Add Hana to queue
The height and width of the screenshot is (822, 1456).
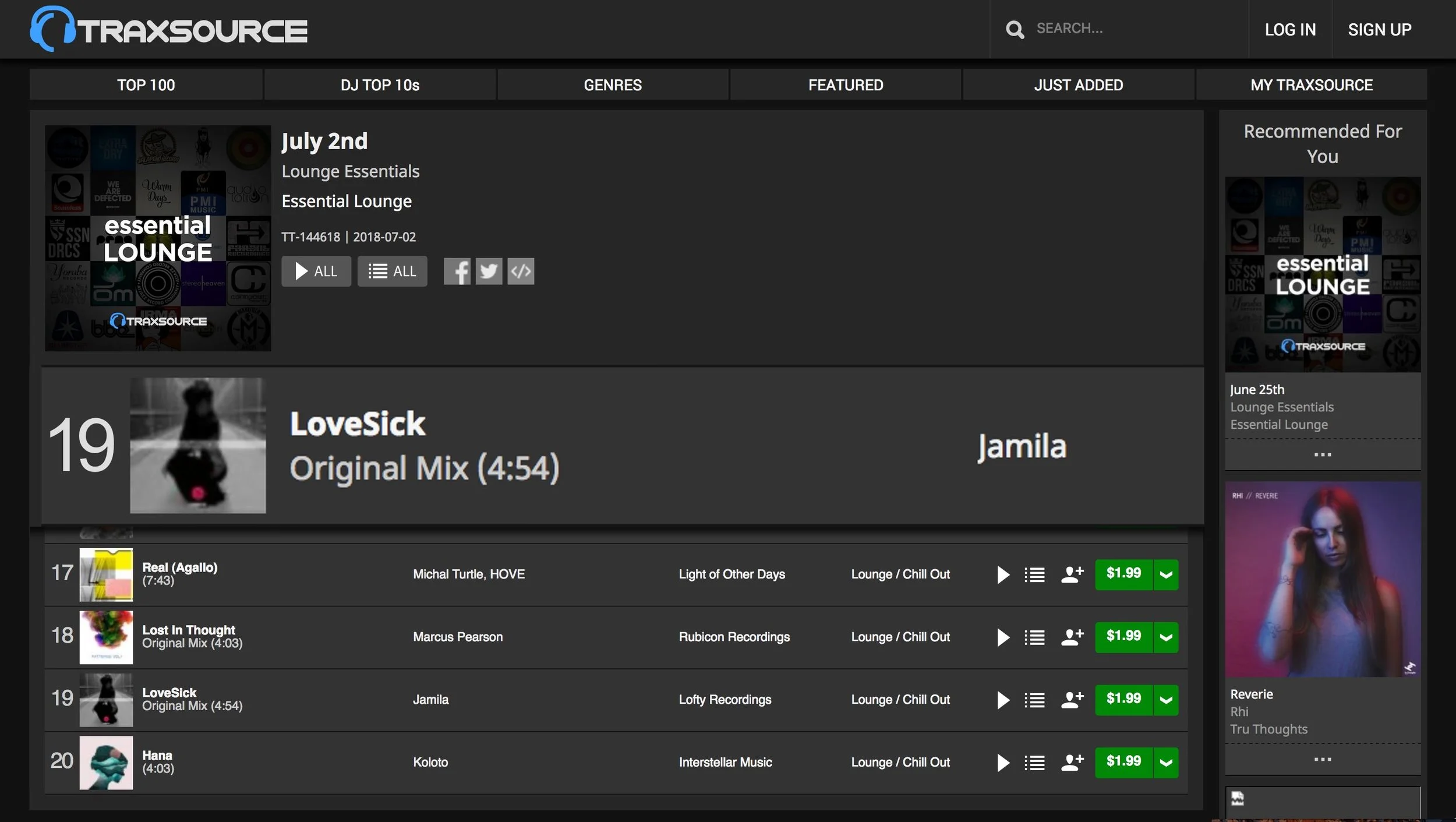[1034, 763]
